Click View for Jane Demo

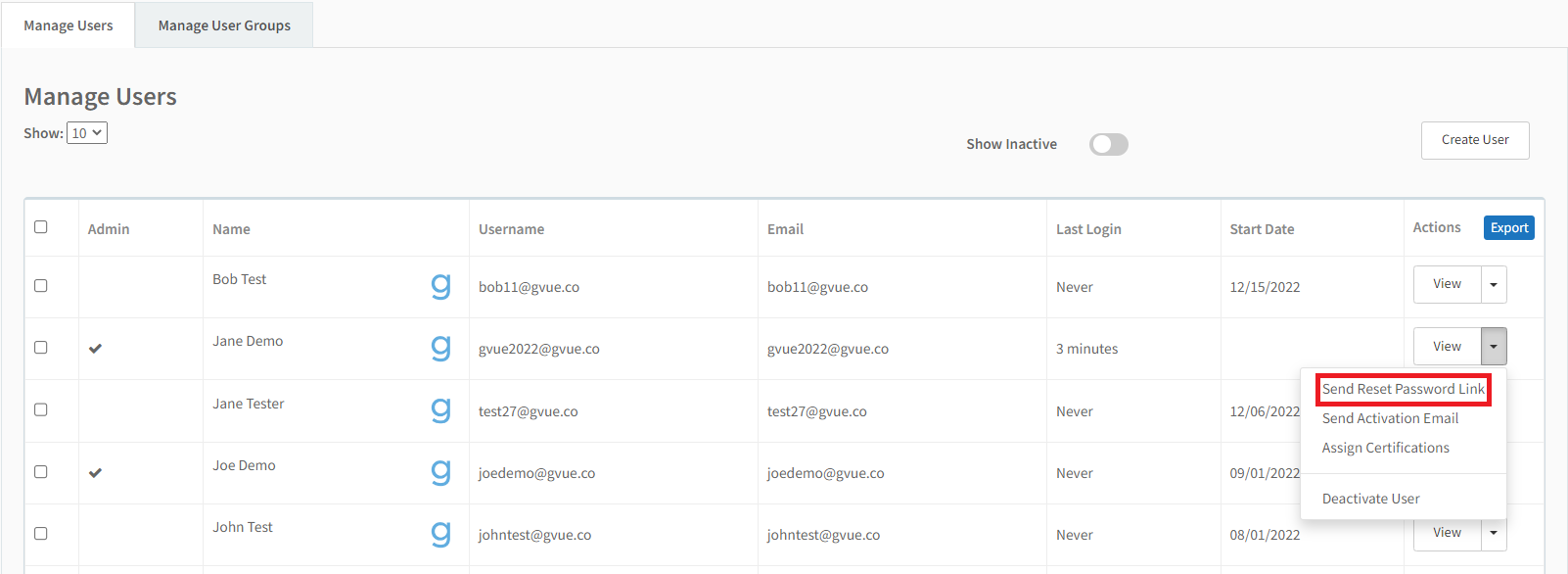(1447, 347)
